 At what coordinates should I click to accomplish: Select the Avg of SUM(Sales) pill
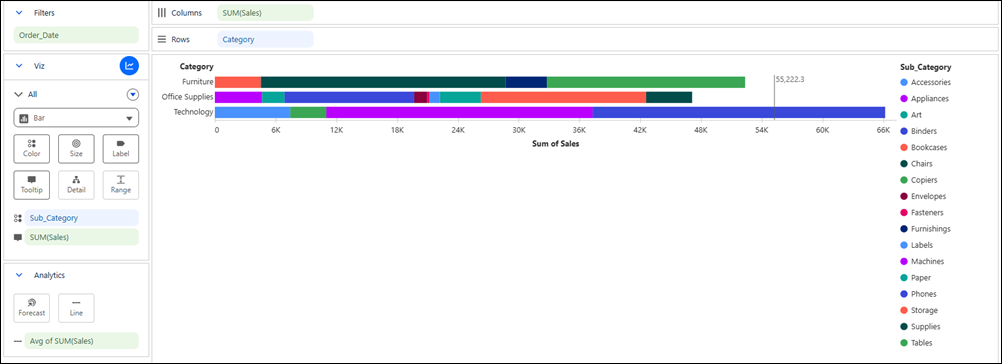[82, 341]
